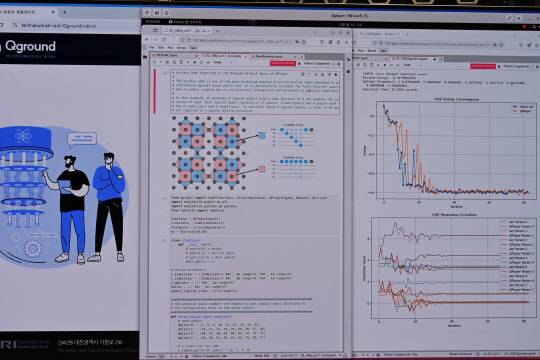The width and height of the screenshot is (540, 360).
Task: Click the red button in middle notebook toolbar
Action: pyautogui.click(x=283, y=63)
